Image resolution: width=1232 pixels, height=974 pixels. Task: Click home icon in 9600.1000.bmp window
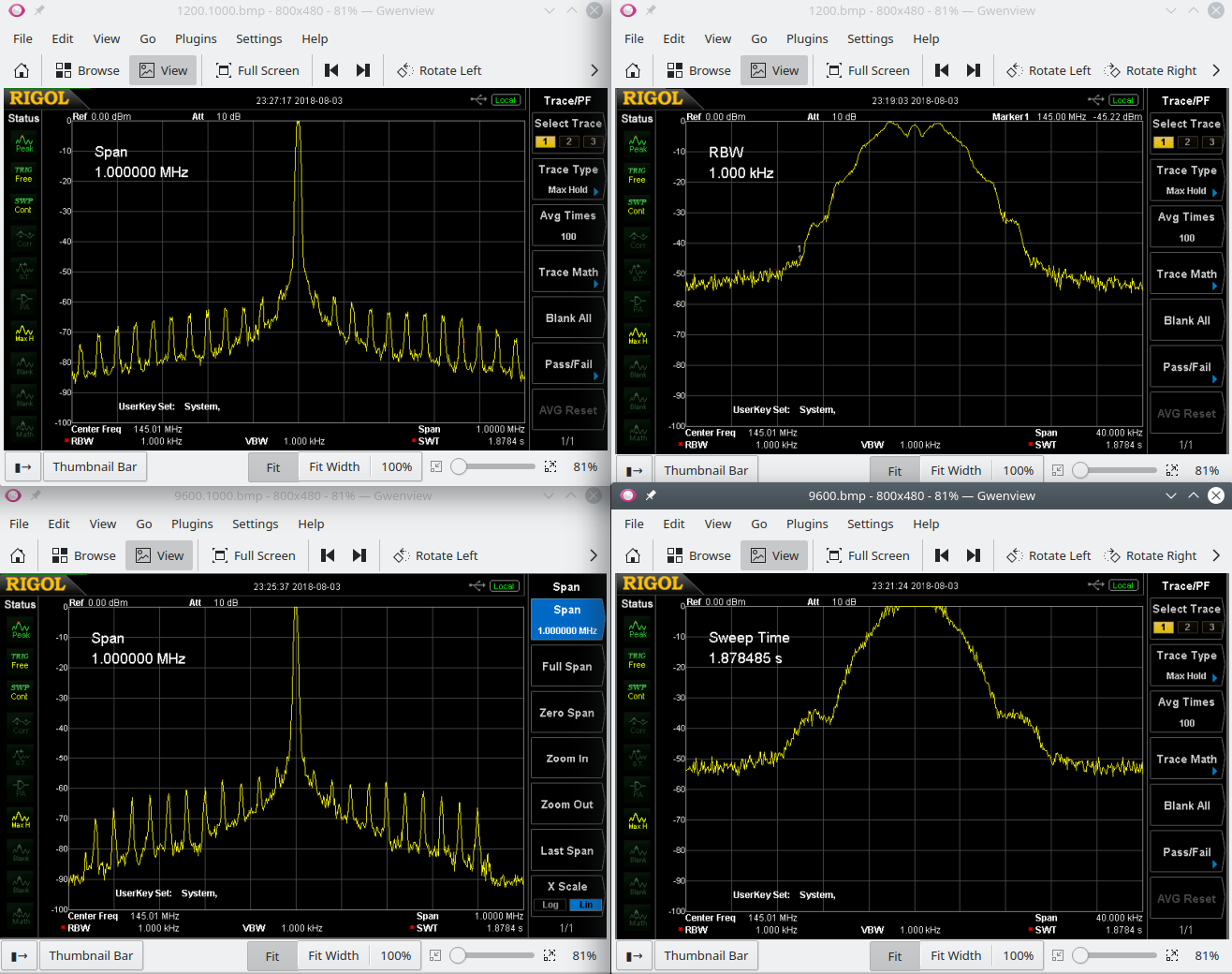point(18,555)
